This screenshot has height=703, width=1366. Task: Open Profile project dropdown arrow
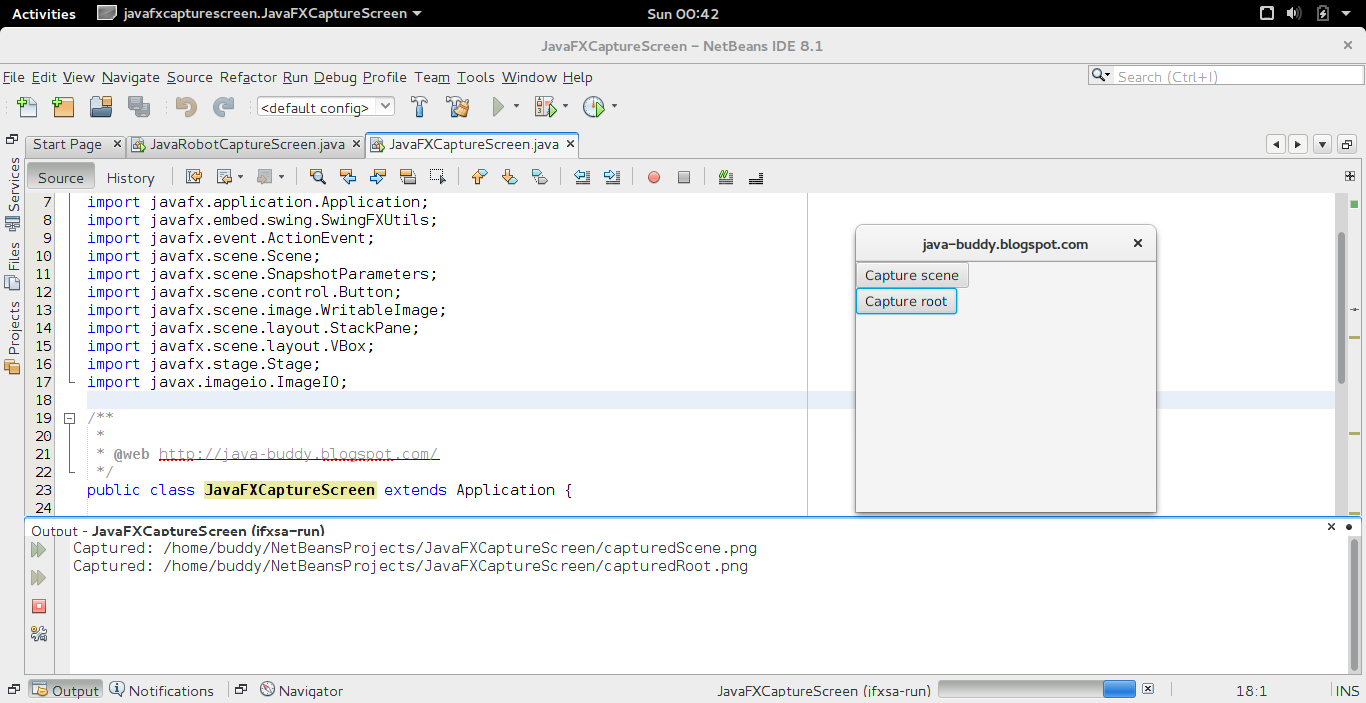(614, 106)
